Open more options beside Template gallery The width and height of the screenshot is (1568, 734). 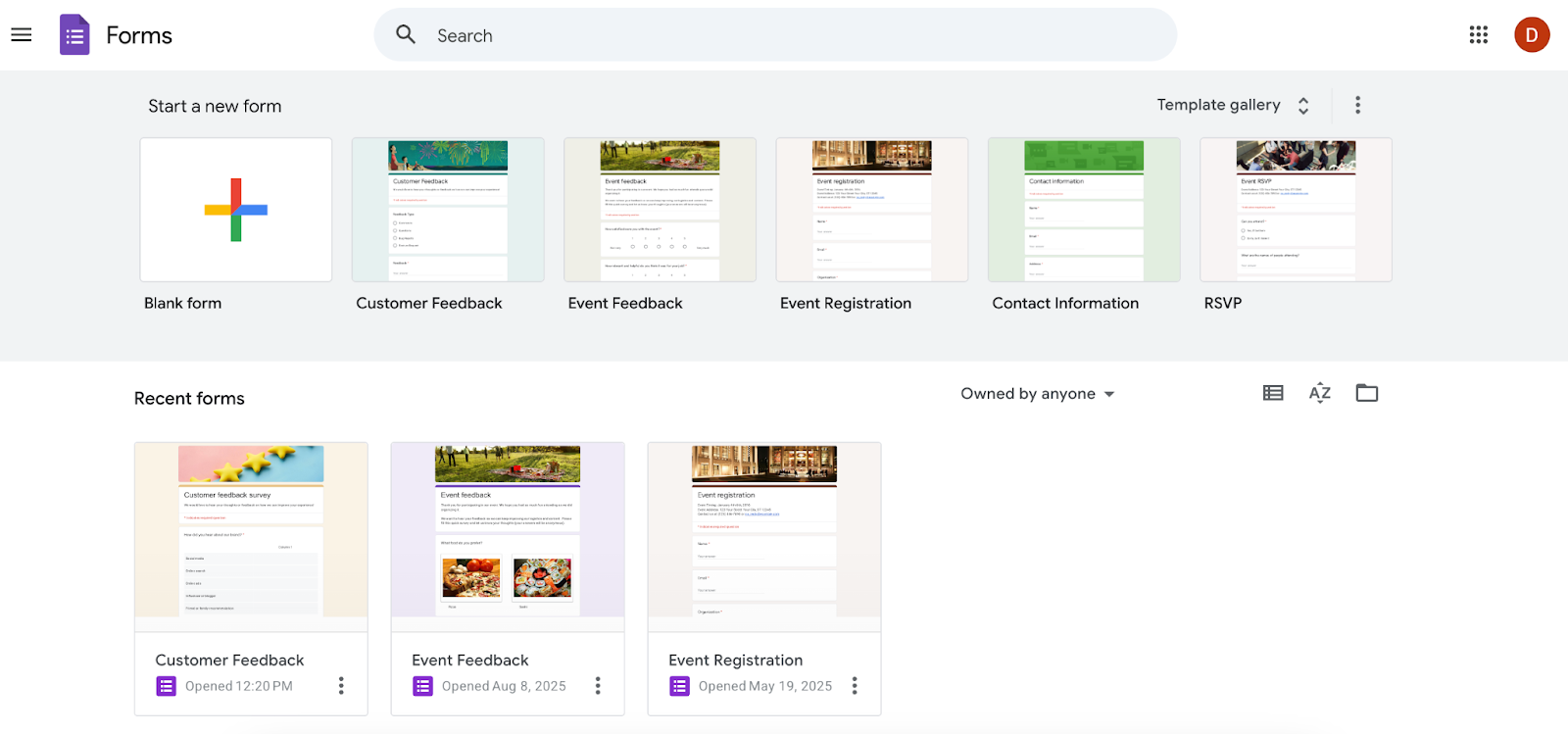[1357, 105]
